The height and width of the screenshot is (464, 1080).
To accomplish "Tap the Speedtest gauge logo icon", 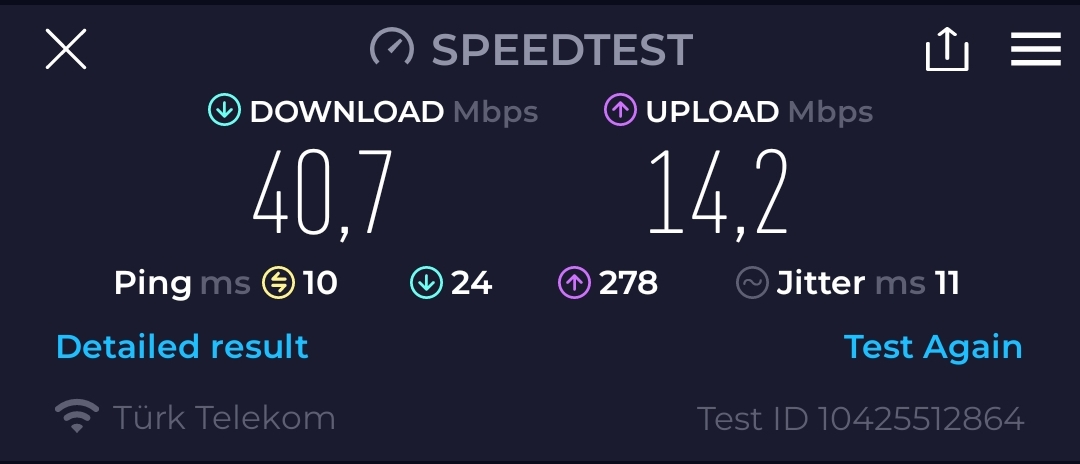I will coord(392,48).
